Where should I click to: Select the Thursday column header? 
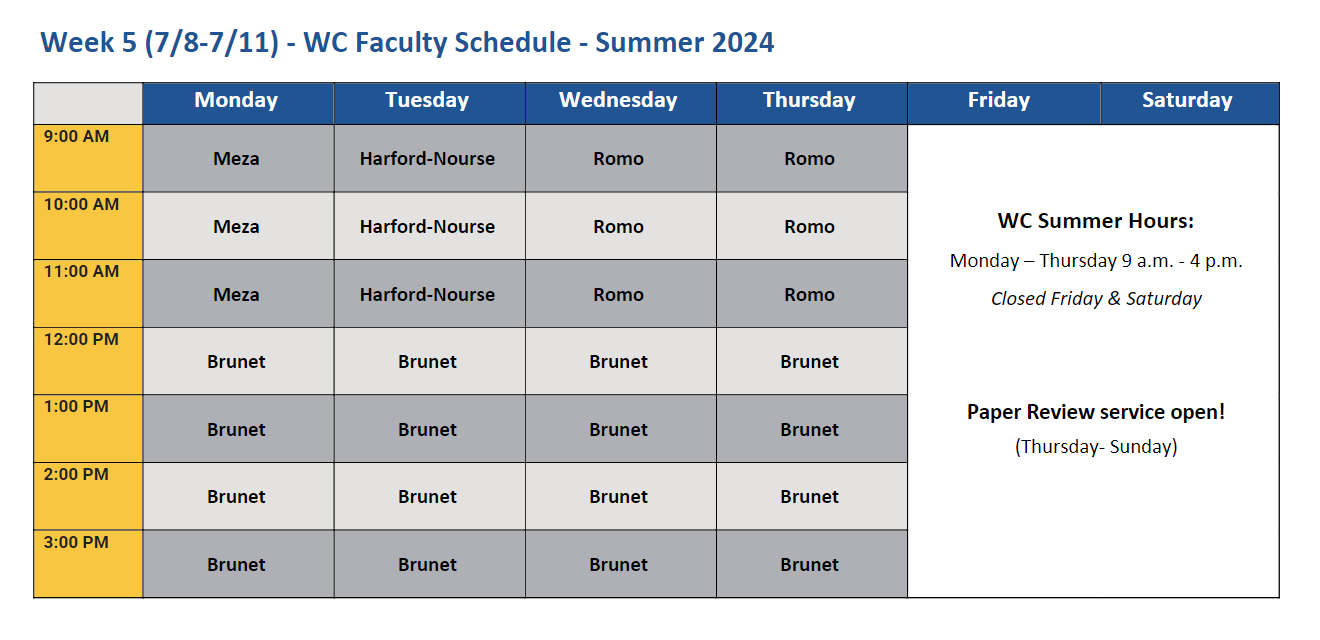click(x=810, y=101)
